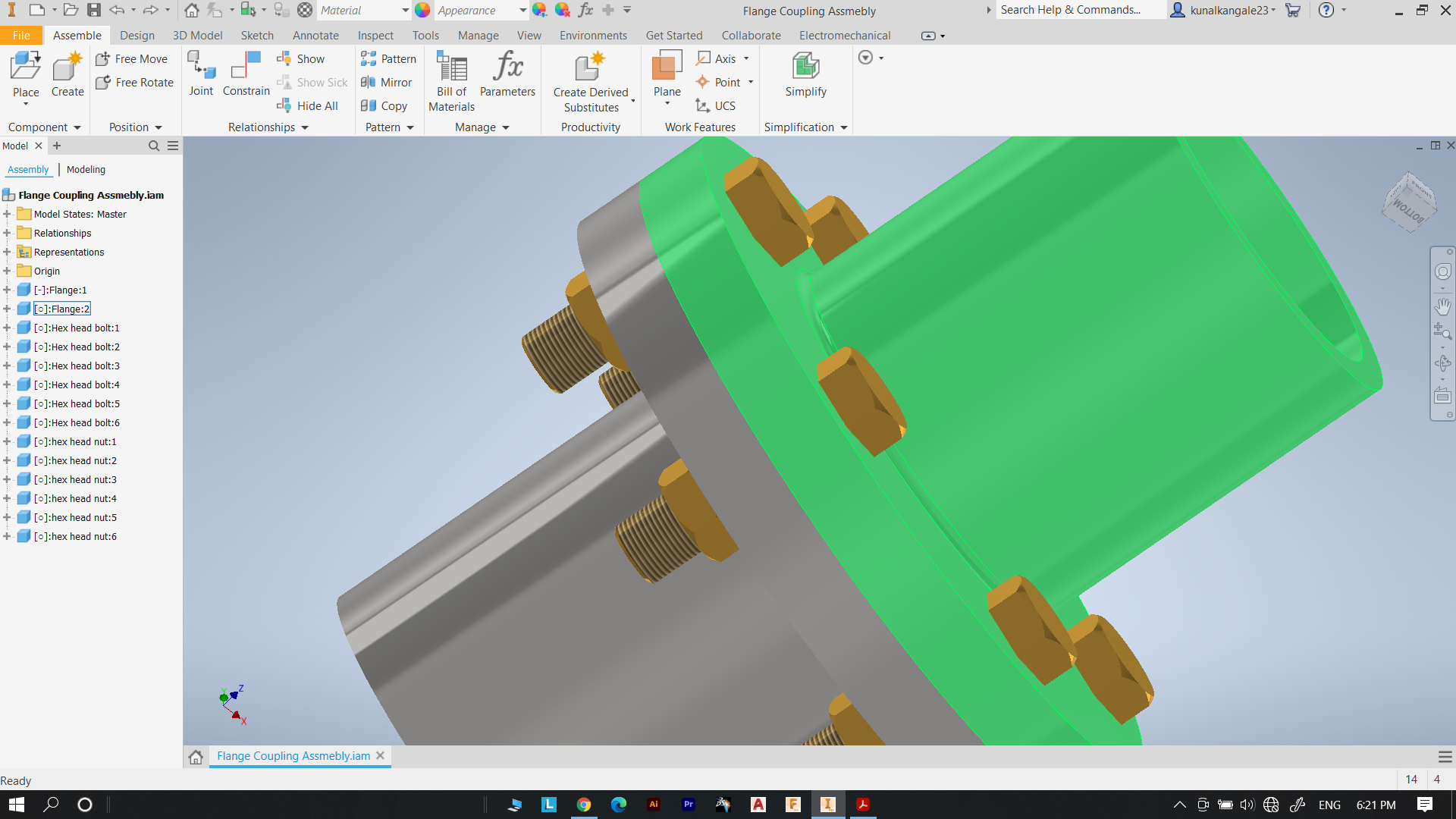Click the Place component icon
The image size is (1456, 819).
point(26,67)
